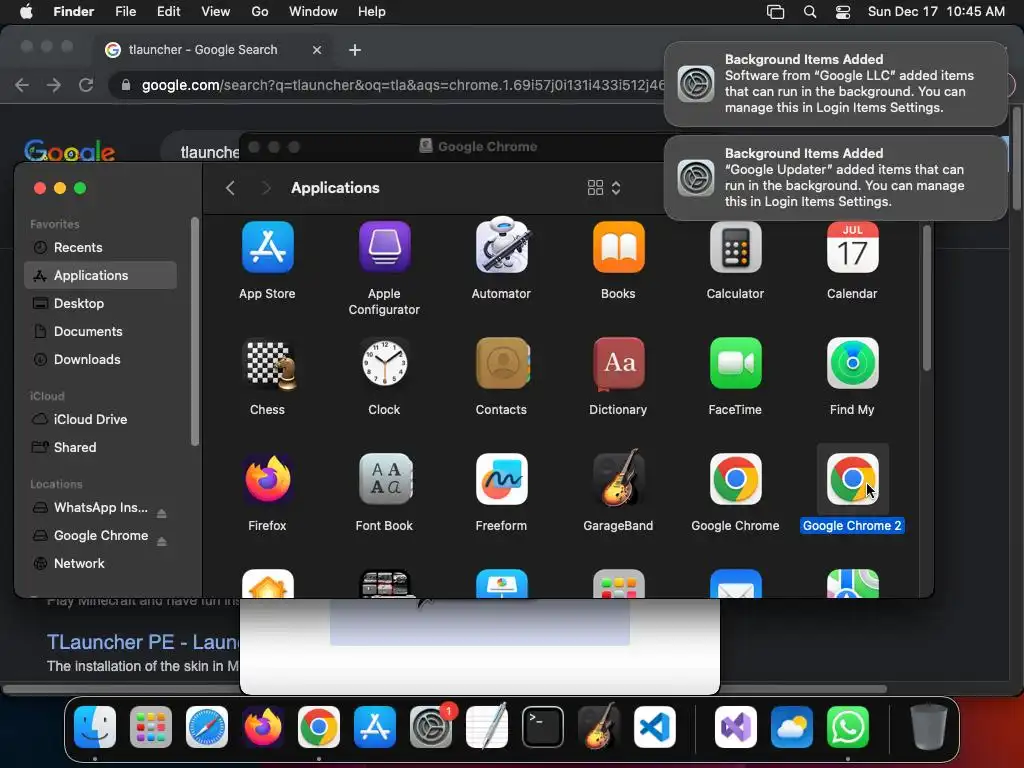The width and height of the screenshot is (1024, 768).
Task: Open the App Store app in Applications
Action: (x=267, y=248)
